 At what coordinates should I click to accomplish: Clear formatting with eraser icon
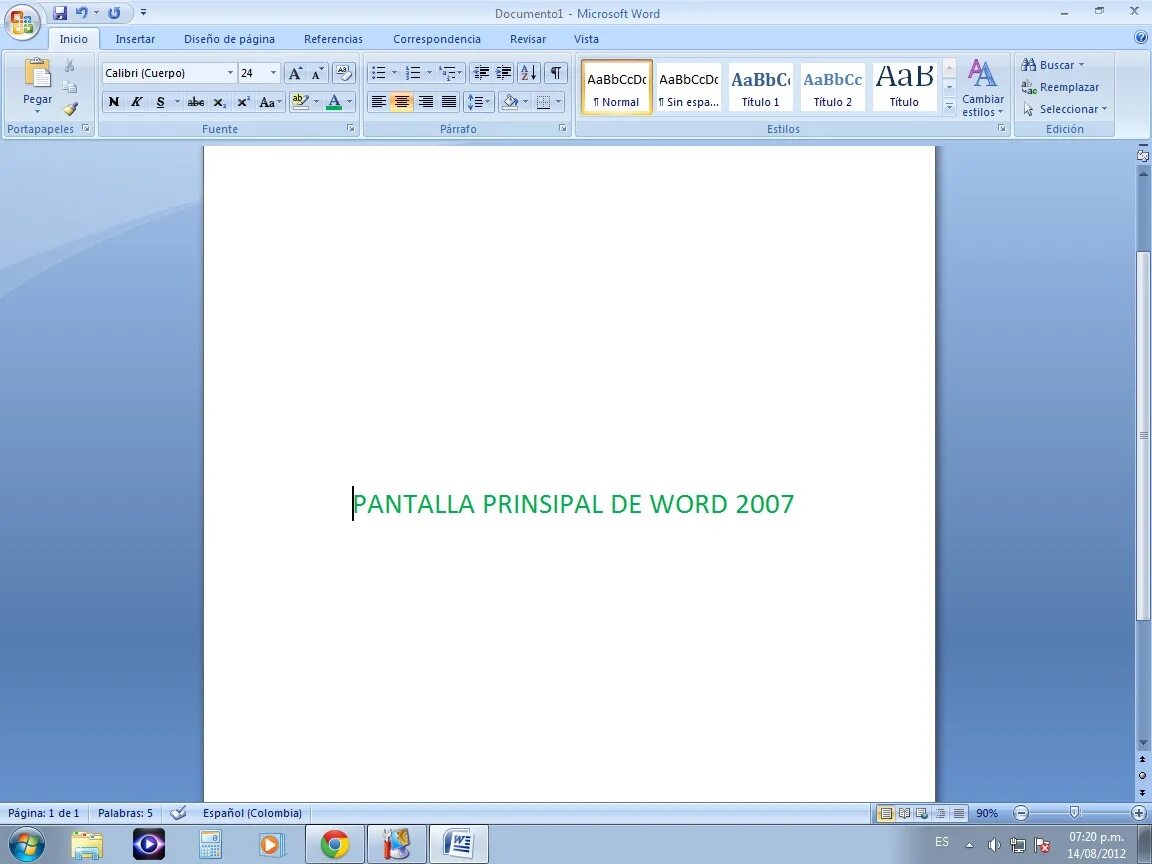point(343,73)
